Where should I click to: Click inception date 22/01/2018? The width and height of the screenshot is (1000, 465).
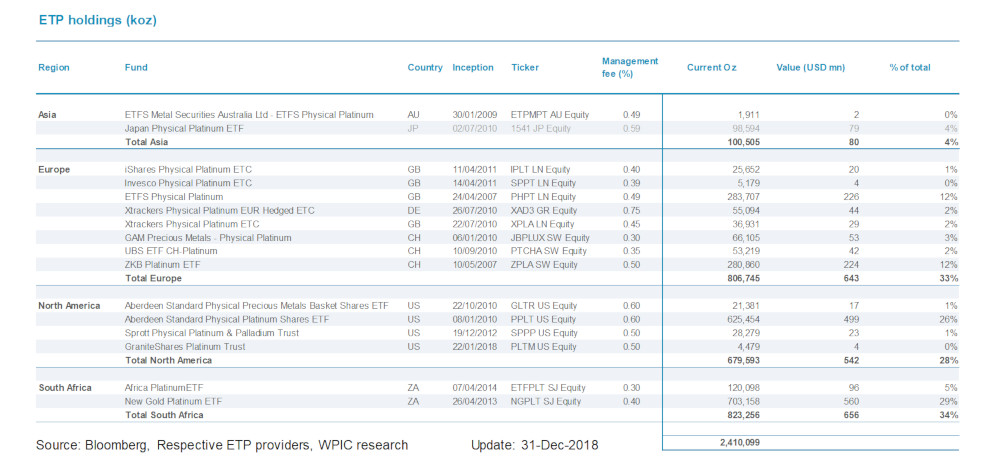pos(473,347)
